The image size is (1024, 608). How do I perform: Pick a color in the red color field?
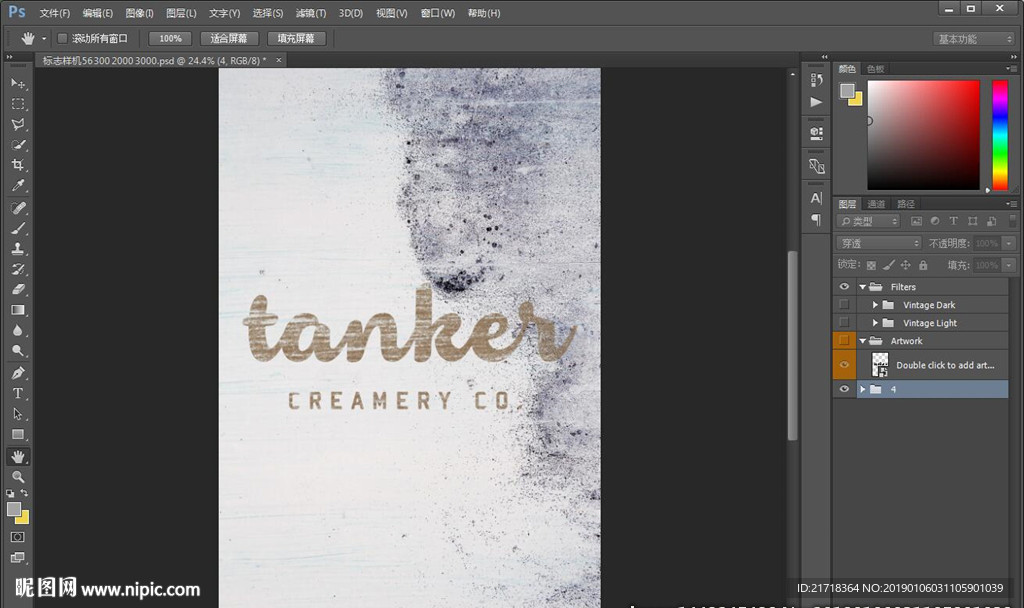[923, 135]
